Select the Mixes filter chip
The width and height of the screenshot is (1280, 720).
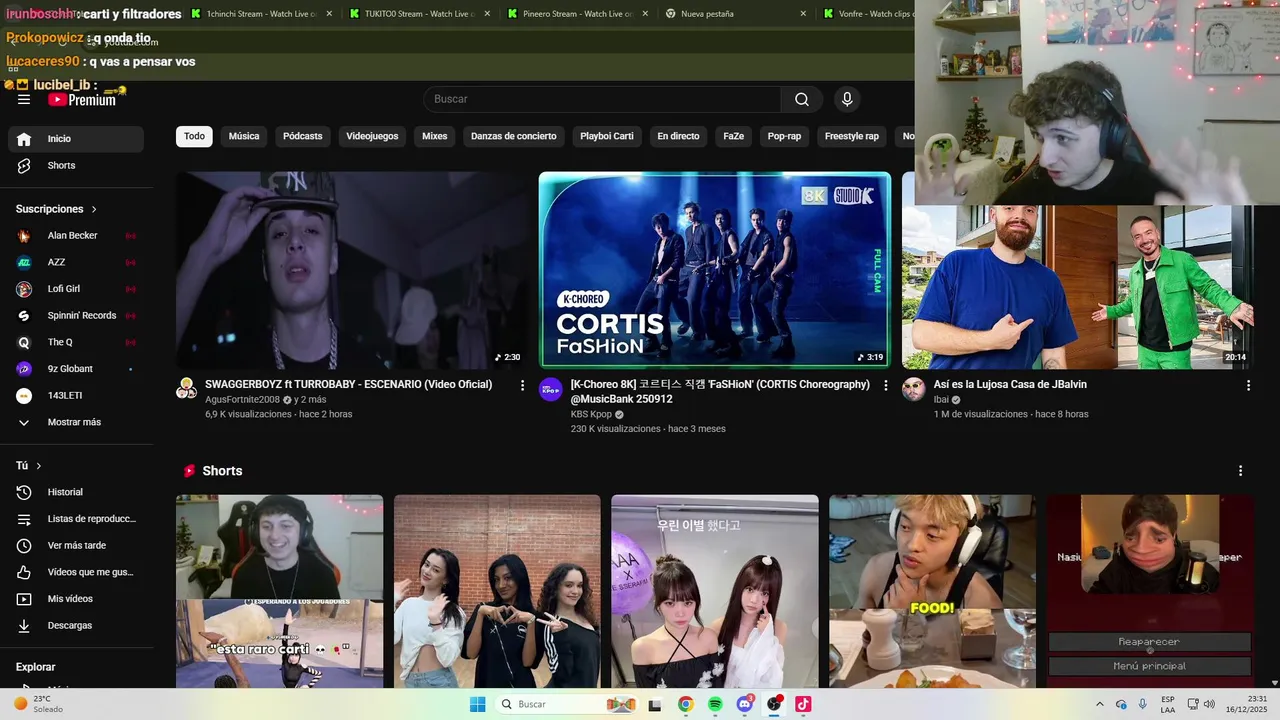(x=434, y=136)
